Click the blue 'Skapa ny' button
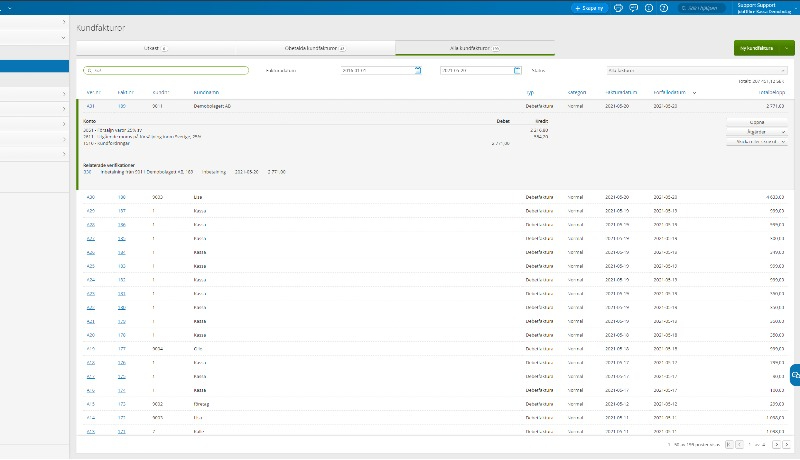 point(589,8)
